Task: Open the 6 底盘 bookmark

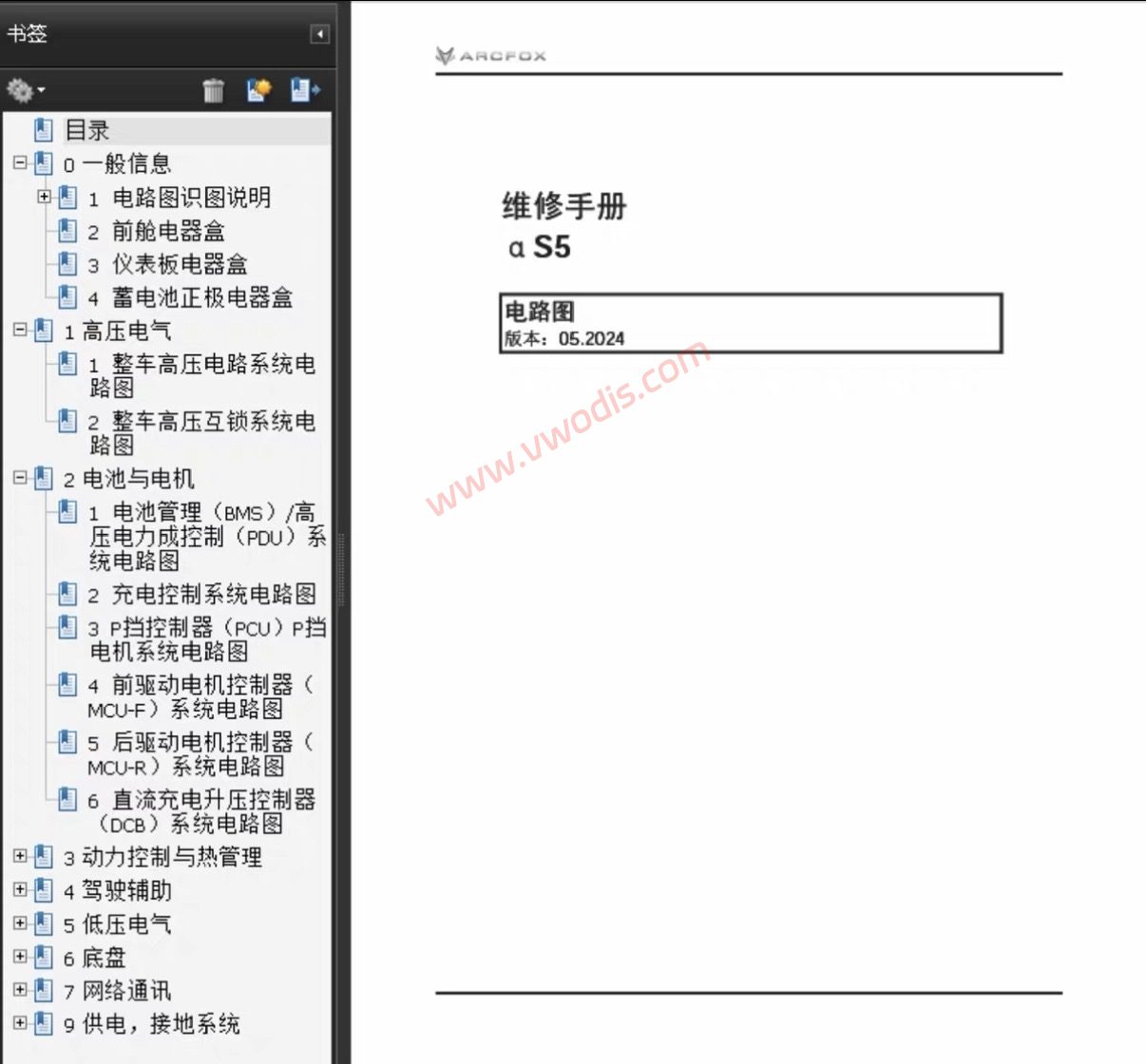Action: point(94,957)
